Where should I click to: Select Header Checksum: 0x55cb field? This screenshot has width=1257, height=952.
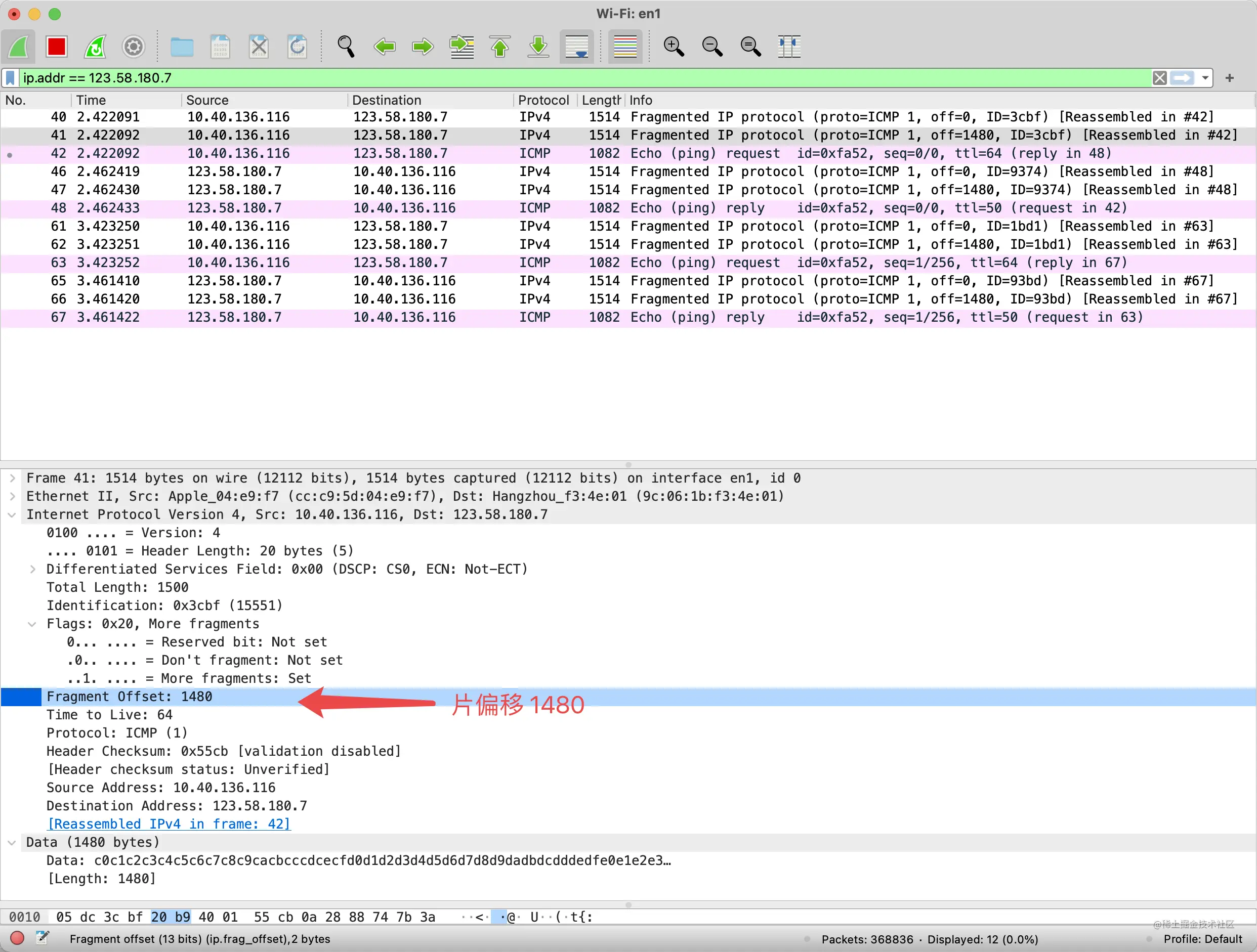click(224, 752)
